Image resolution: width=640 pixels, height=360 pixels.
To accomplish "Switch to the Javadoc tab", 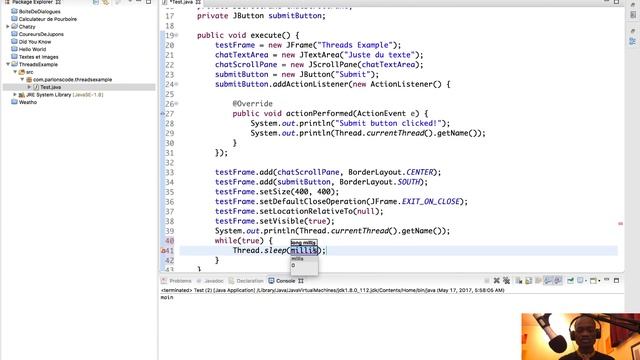I will point(210,281).
